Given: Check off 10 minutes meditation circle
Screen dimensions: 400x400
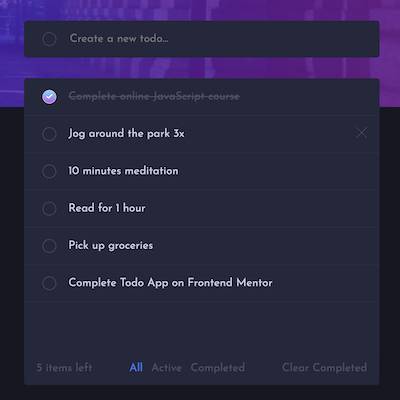Looking at the screenshot, I should pyautogui.click(x=49, y=171).
